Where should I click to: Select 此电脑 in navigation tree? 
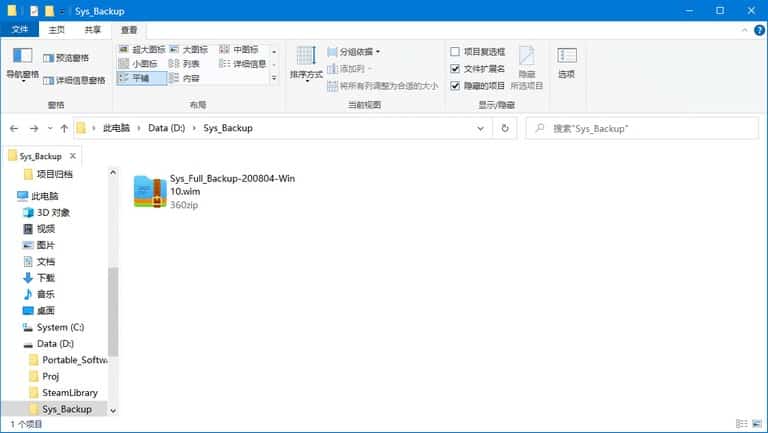click(x=38, y=196)
